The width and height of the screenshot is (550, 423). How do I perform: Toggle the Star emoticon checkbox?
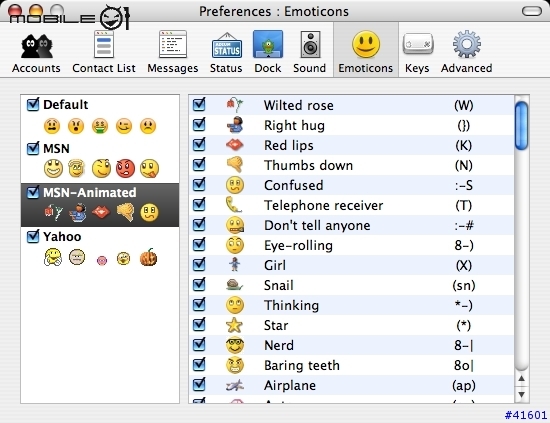click(199, 324)
